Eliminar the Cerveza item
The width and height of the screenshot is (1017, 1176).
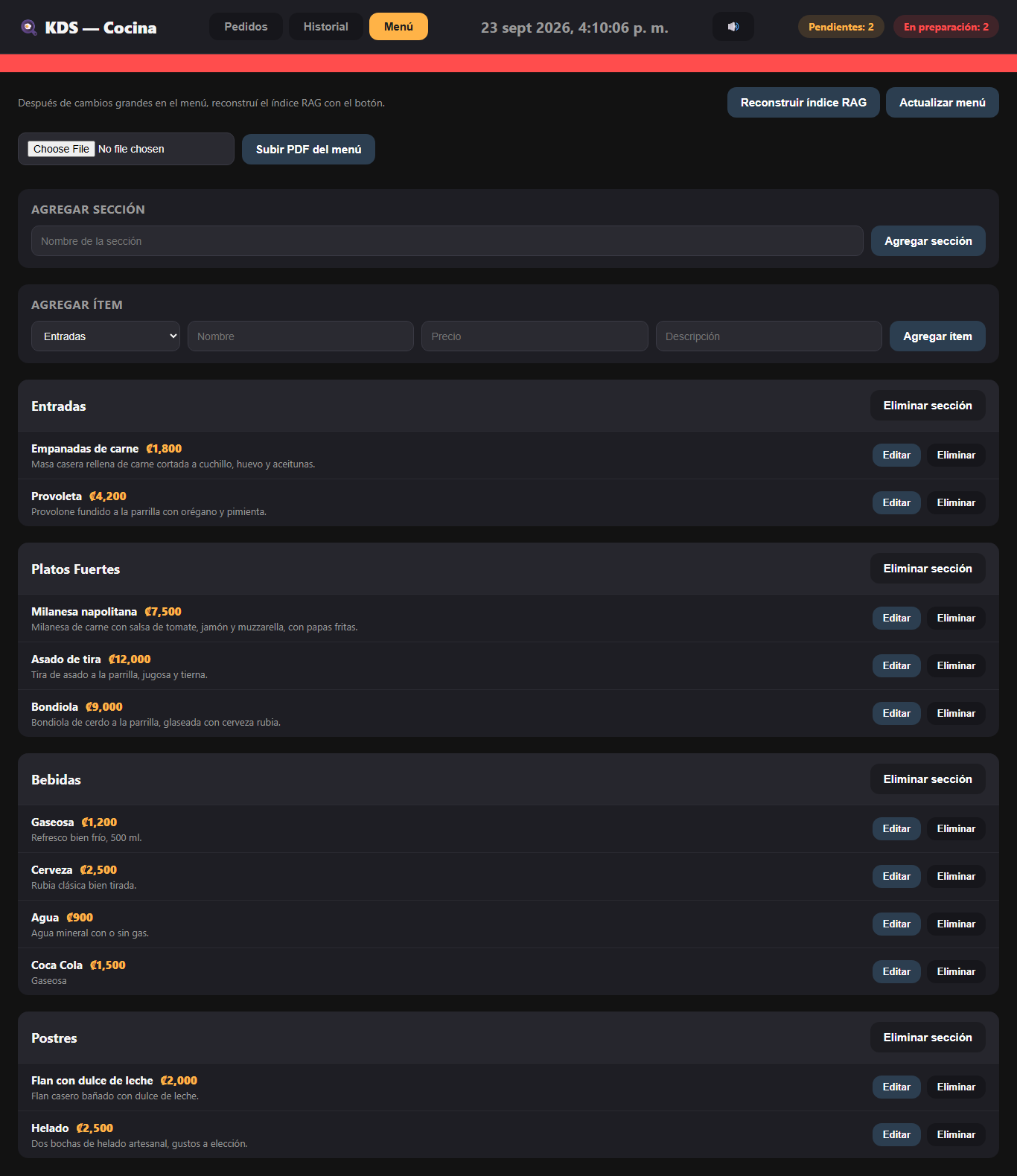tap(956, 876)
